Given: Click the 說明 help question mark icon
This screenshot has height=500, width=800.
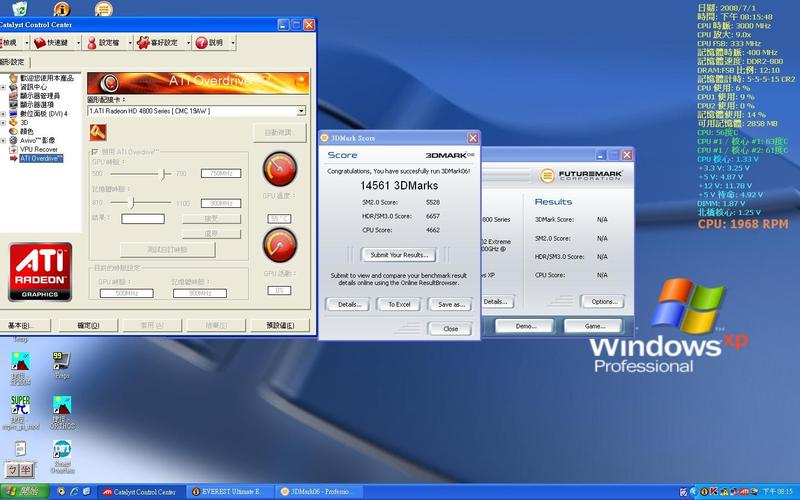Looking at the screenshot, I should [201, 43].
